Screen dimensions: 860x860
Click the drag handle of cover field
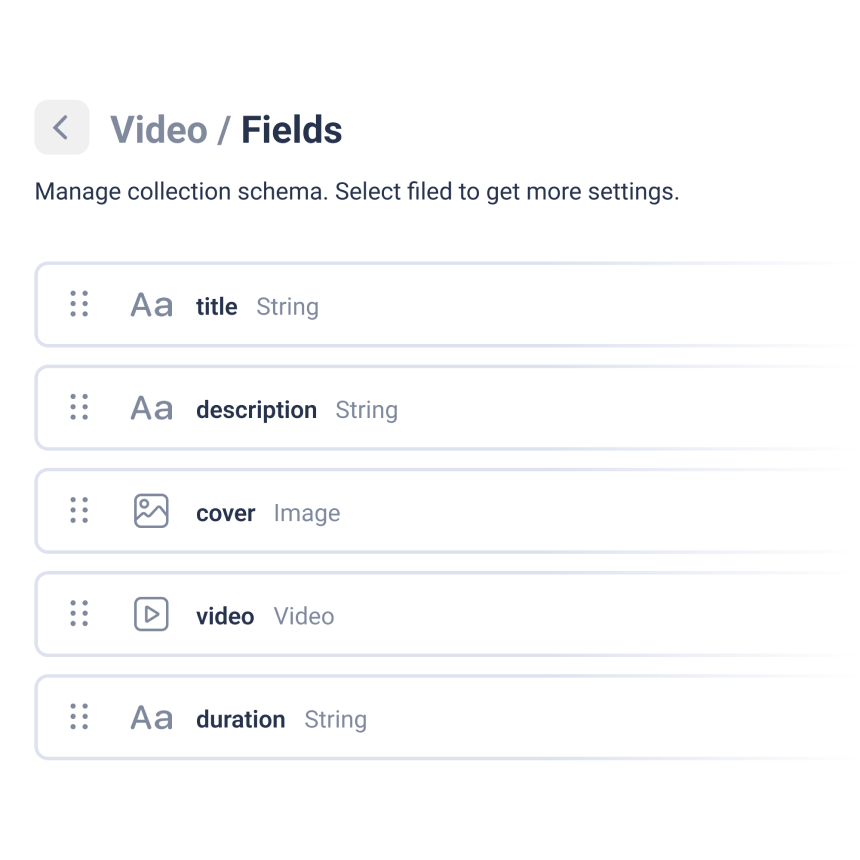coord(79,511)
